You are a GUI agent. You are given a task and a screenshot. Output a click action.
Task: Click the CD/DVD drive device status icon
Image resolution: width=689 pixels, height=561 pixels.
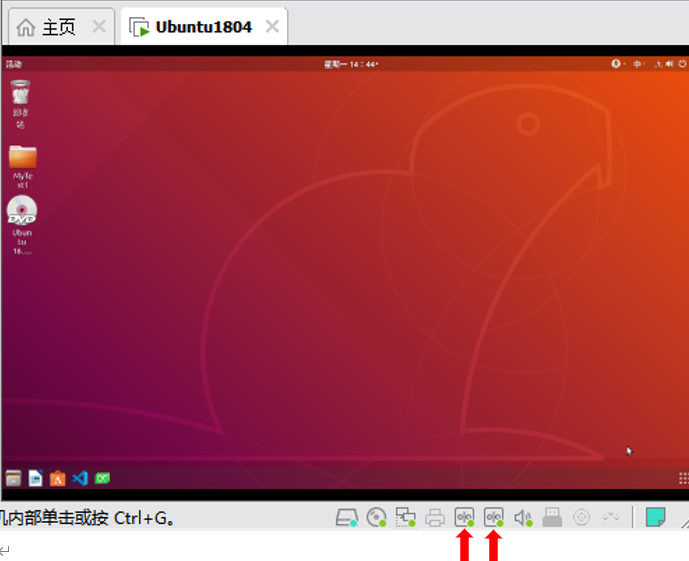(376, 517)
